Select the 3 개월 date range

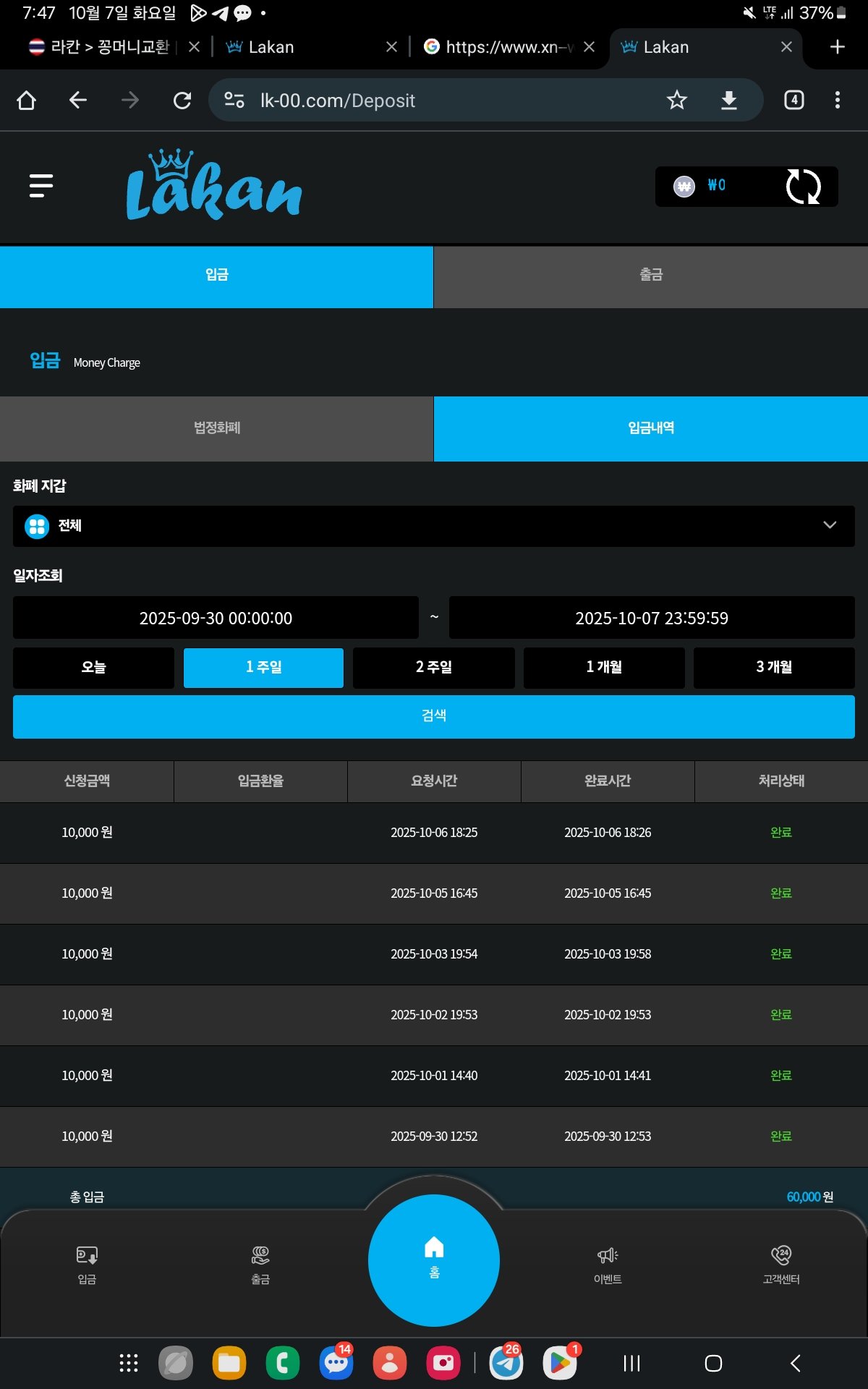coord(774,667)
